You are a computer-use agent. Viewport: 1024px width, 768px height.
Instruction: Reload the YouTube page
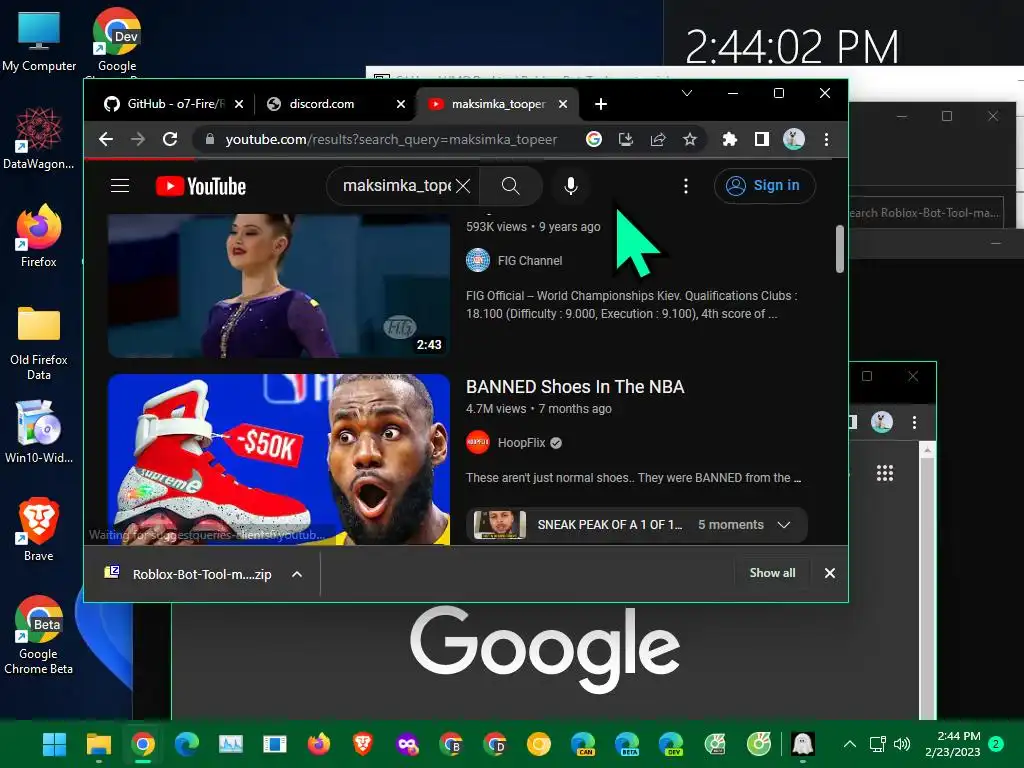(x=170, y=139)
